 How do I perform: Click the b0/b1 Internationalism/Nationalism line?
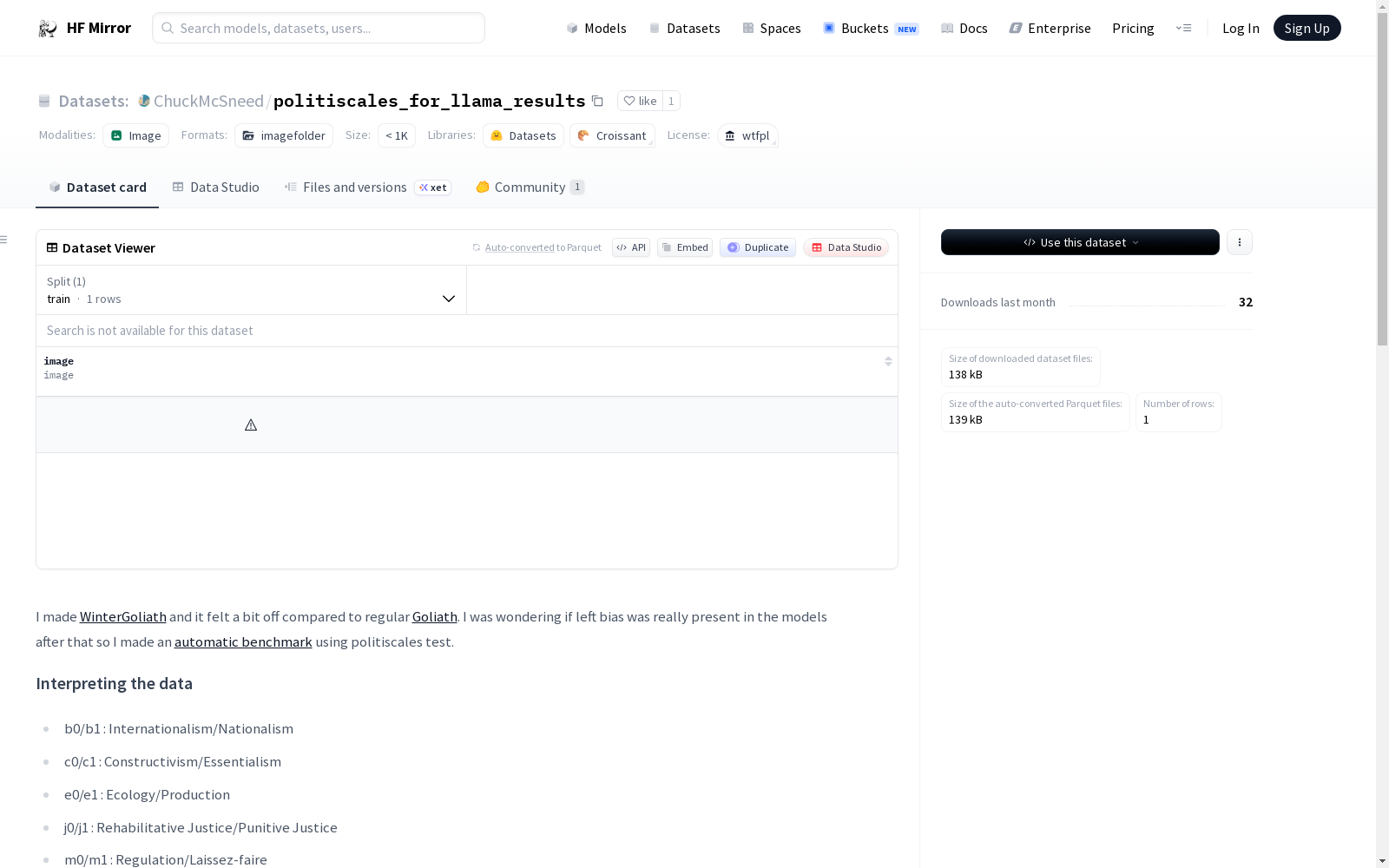pos(179,729)
